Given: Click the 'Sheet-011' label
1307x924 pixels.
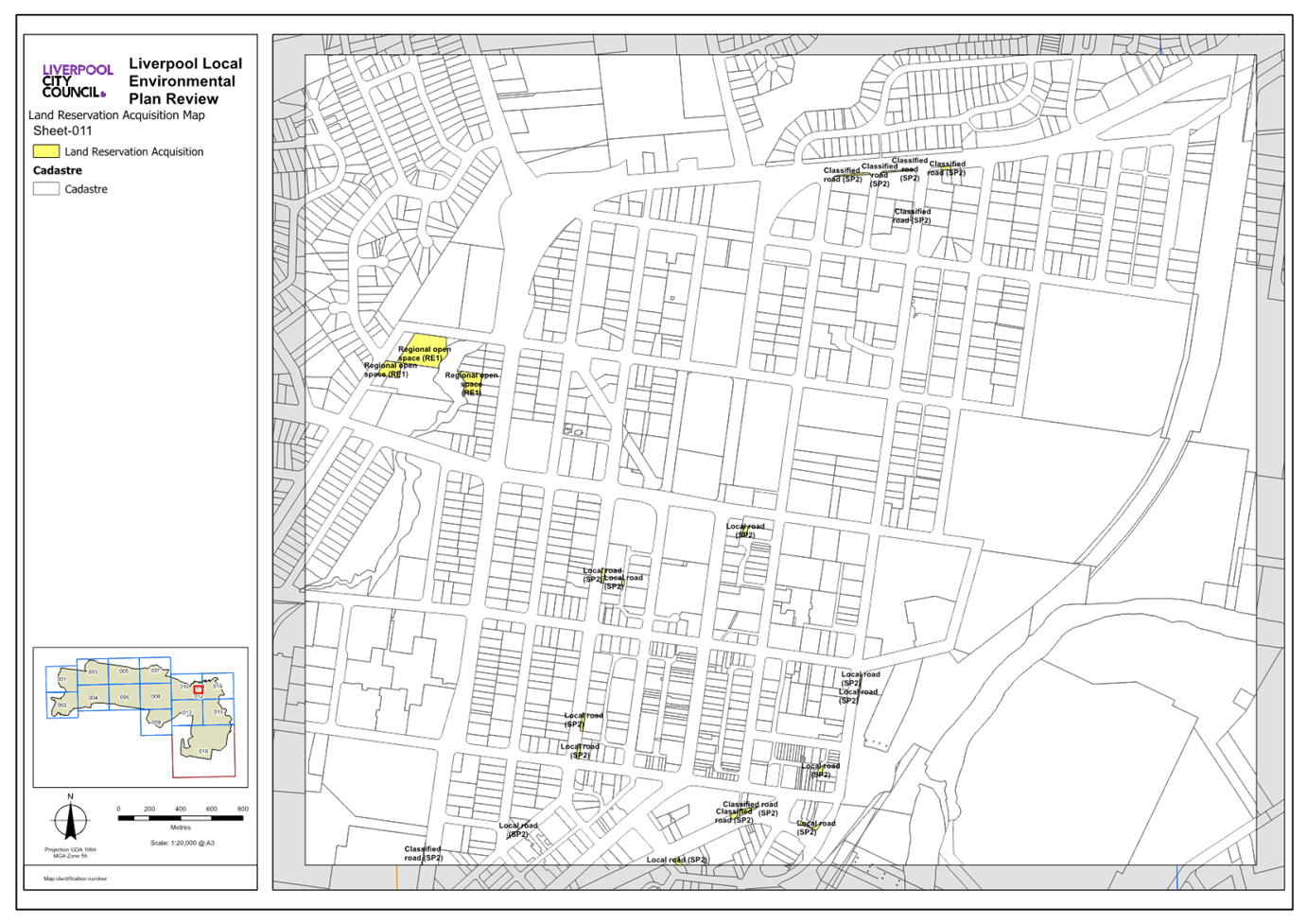Looking at the screenshot, I should 62,131.
